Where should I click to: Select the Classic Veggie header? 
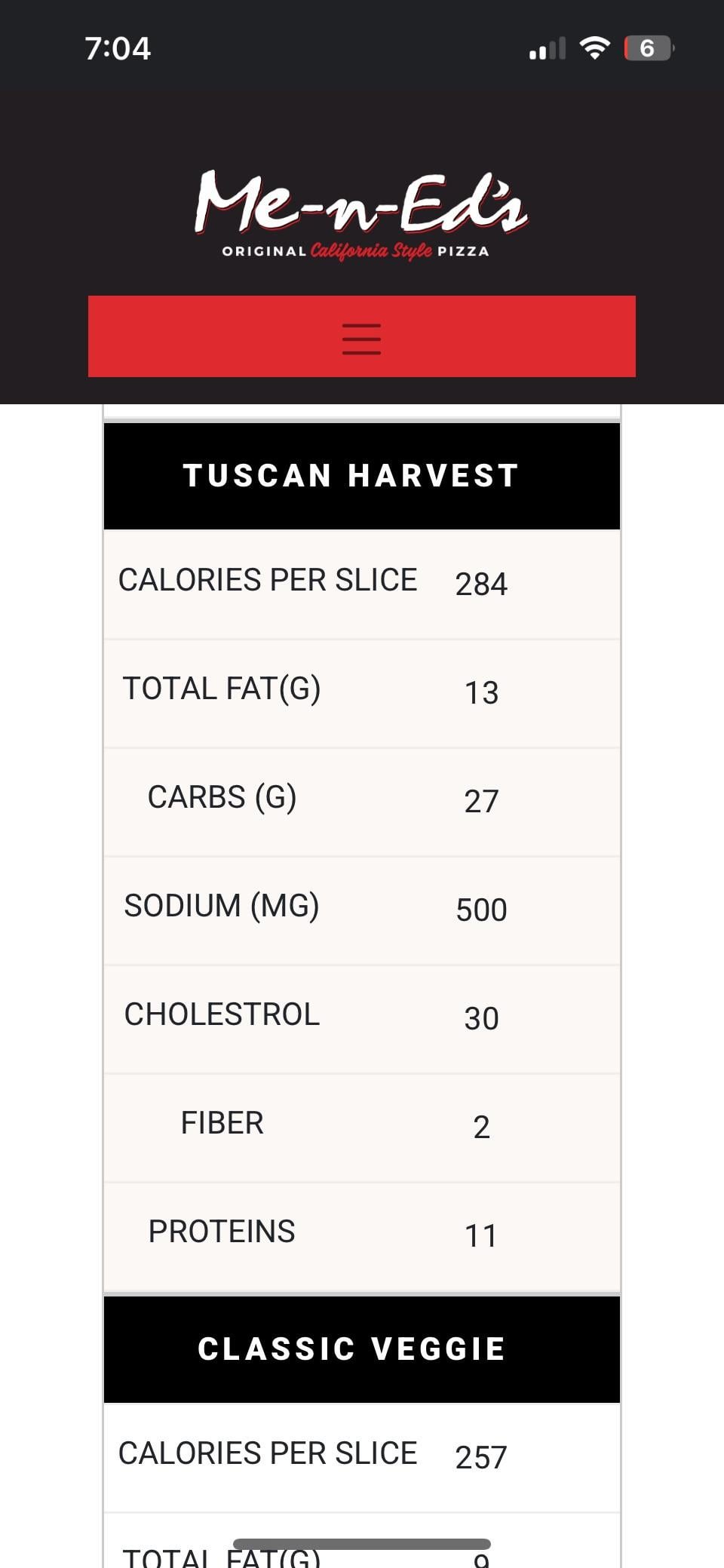[351, 1349]
